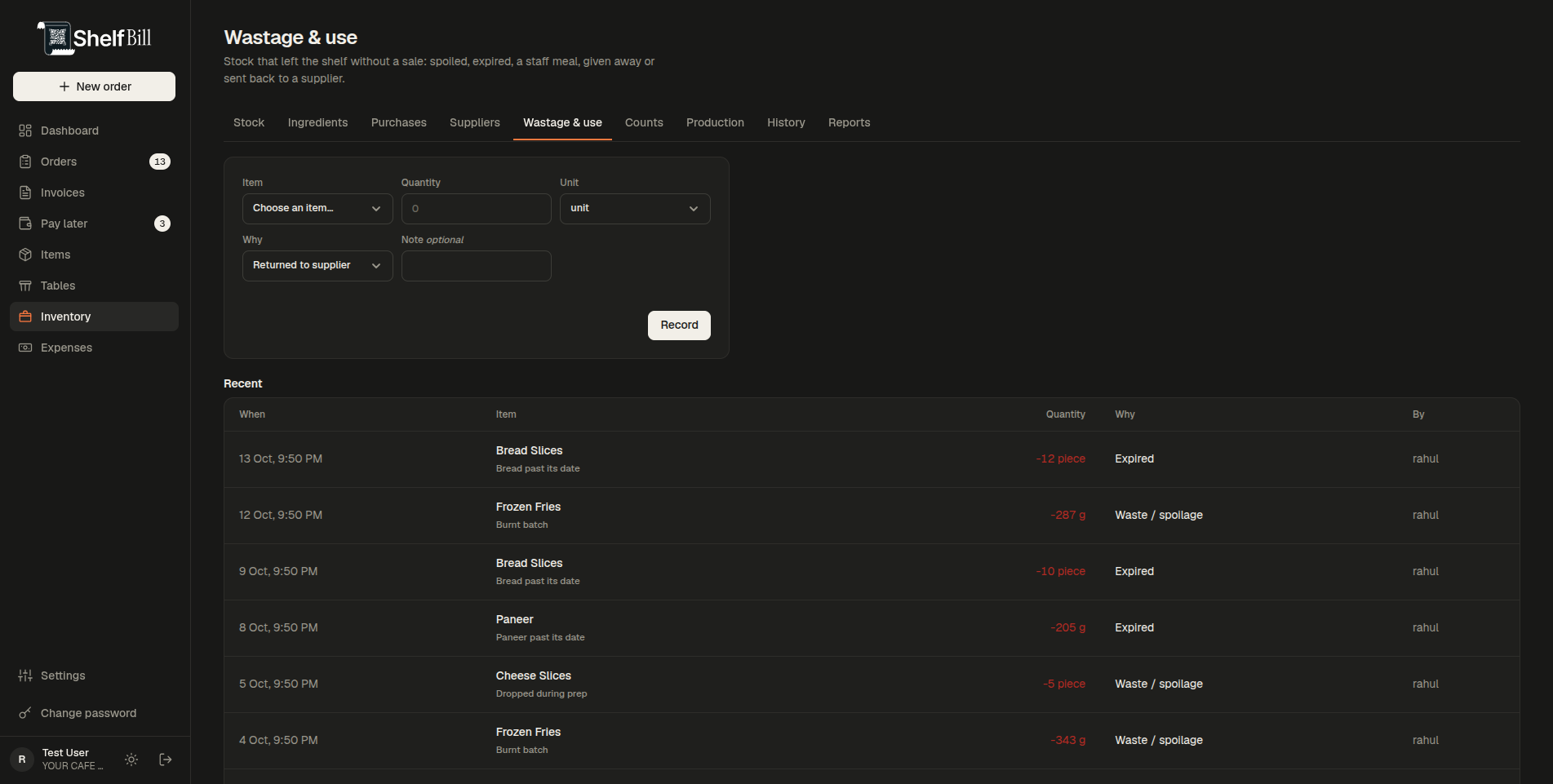1553x784 pixels.
Task: Switch to the Purchases tab
Action: tap(399, 122)
